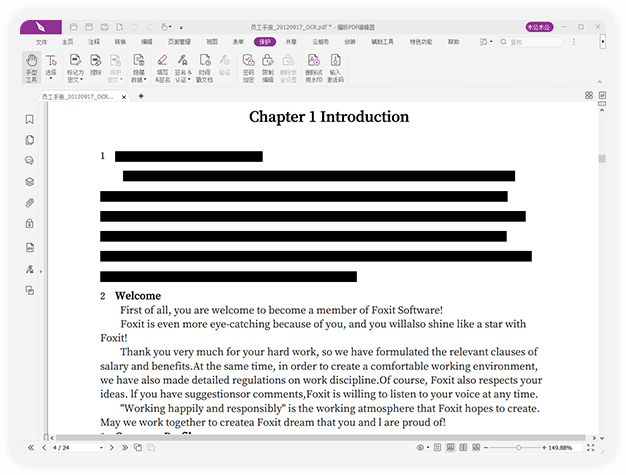Switch to the Page Management (页面管理) tab
This screenshot has height=475, width=626.
click(x=179, y=42)
